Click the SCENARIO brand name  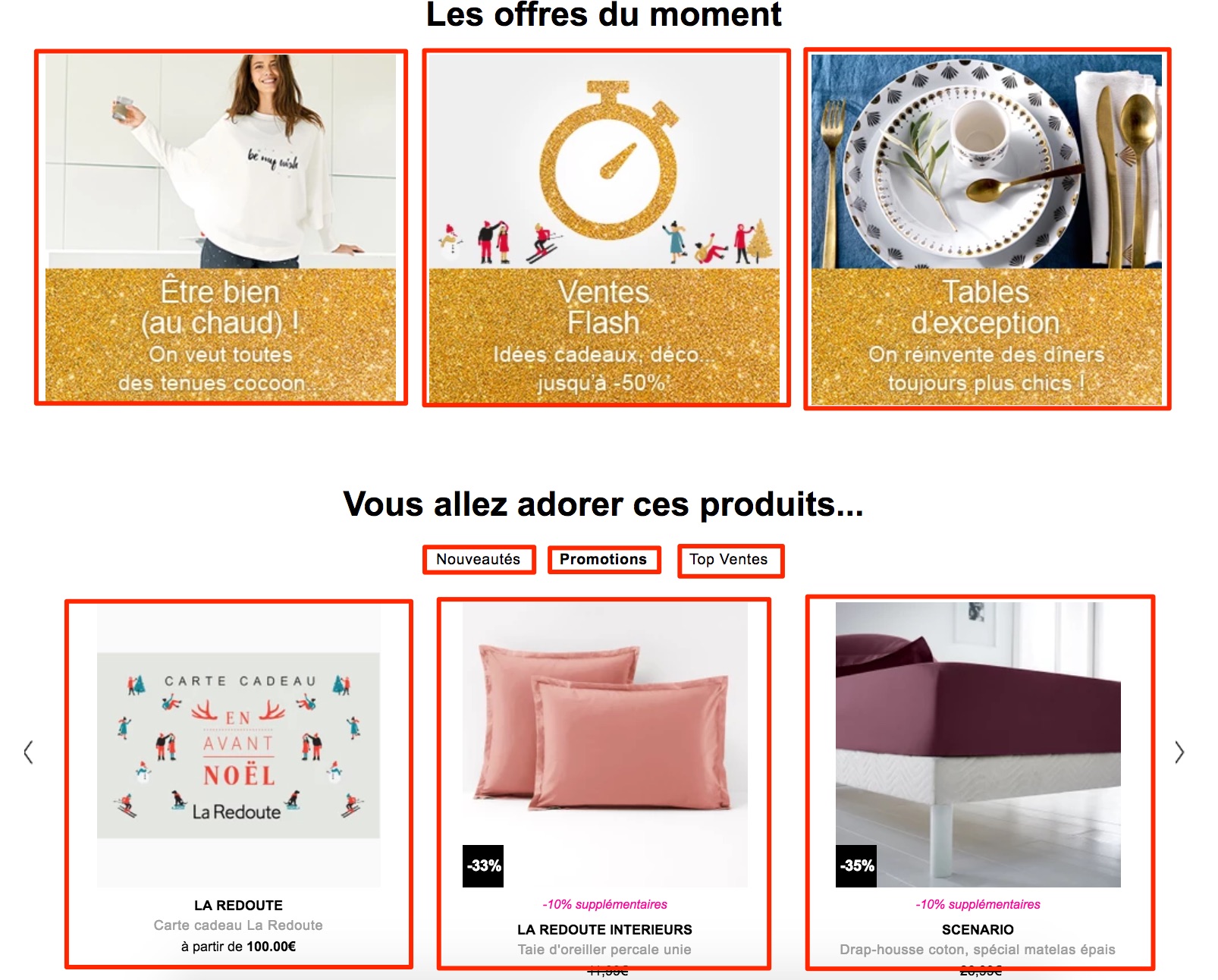pyautogui.click(x=978, y=930)
